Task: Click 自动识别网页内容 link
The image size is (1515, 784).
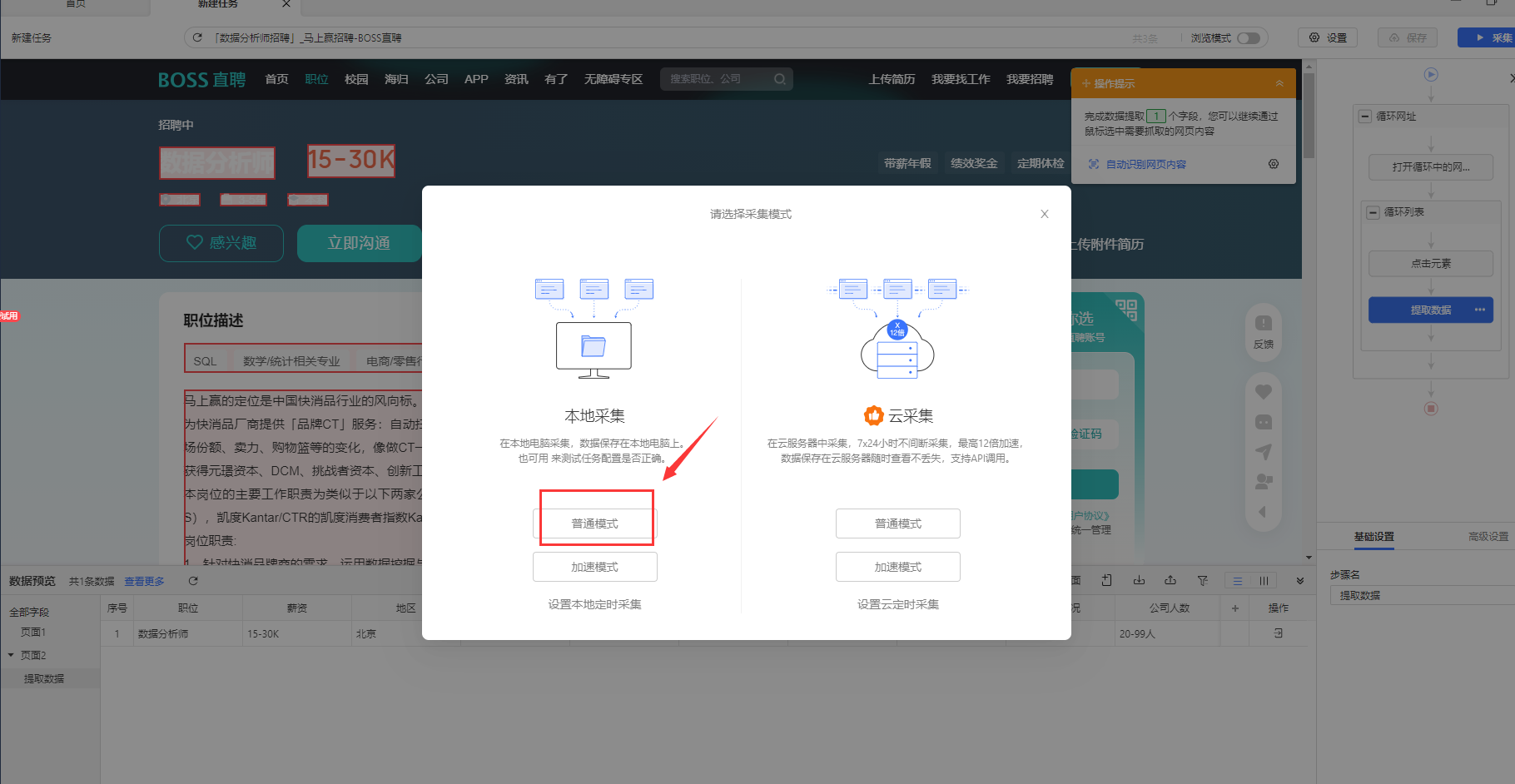Action: tap(1145, 165)
